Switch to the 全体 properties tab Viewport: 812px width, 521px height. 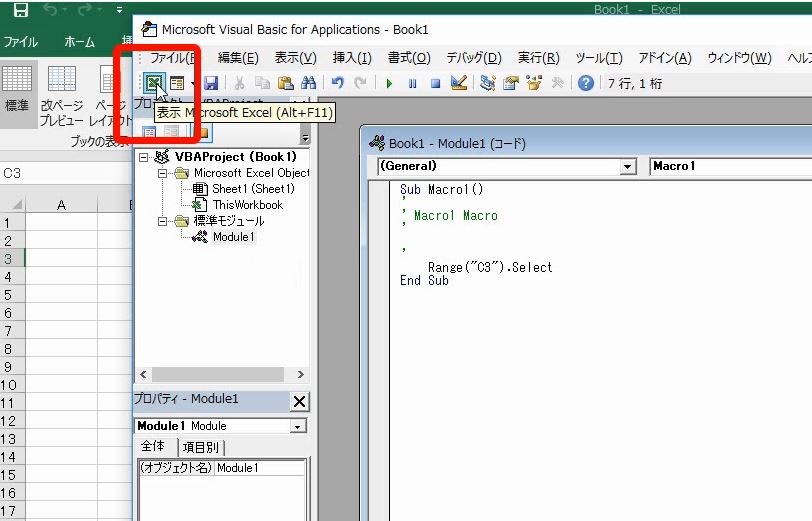[153, 446]
